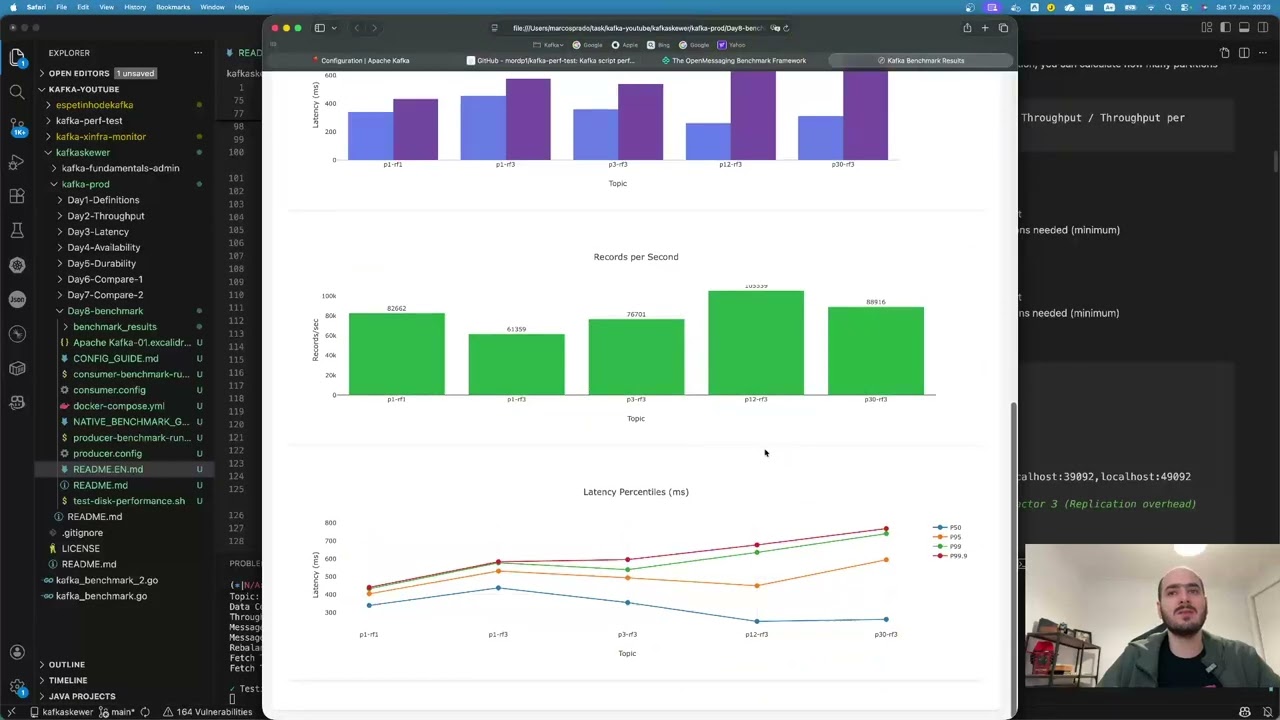Open Explorer more actions ellipsis
This screenshot has width=1280, height=720.
point(198,52)
